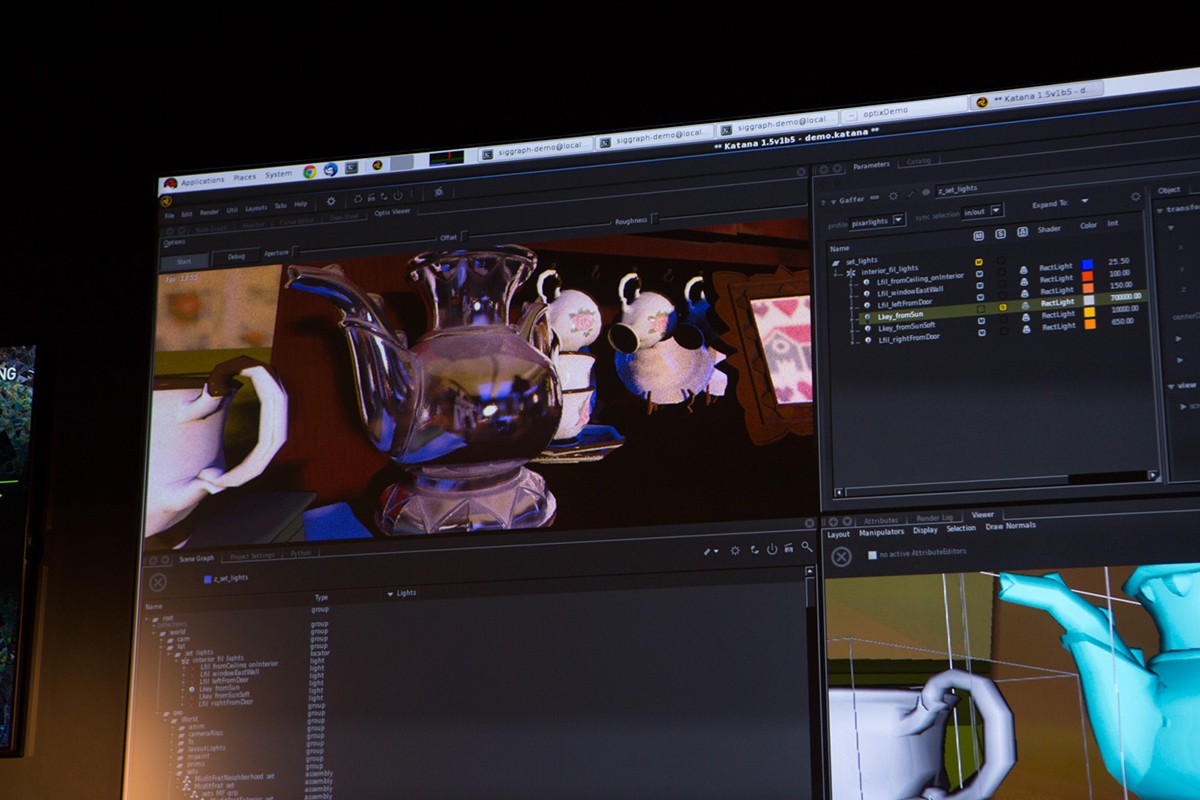Image resolution: width=1200 pixels, height=800 pixels.
Task: Click the Mute column header icon
Action: point(979,235)
